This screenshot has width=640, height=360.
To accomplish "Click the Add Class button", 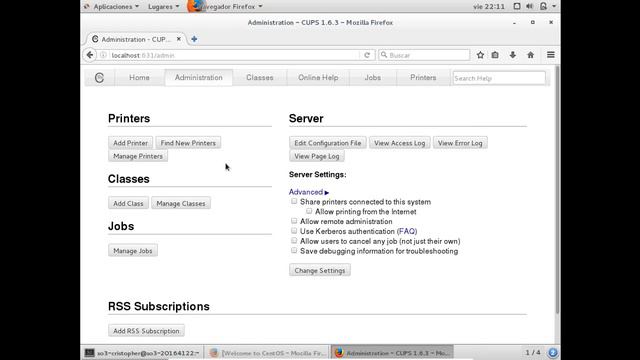I will [x=128, y=203].
